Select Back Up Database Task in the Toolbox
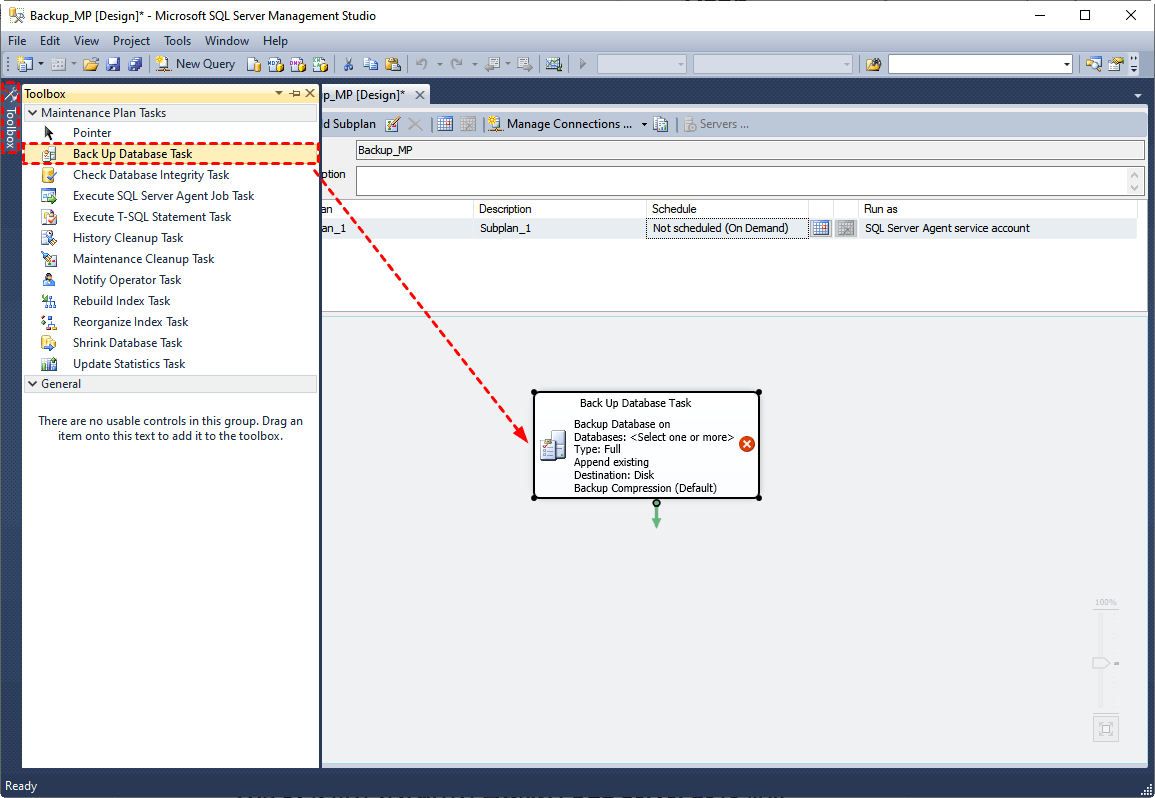This screenshot has width=1155, height=798. [x=131, y=153]
